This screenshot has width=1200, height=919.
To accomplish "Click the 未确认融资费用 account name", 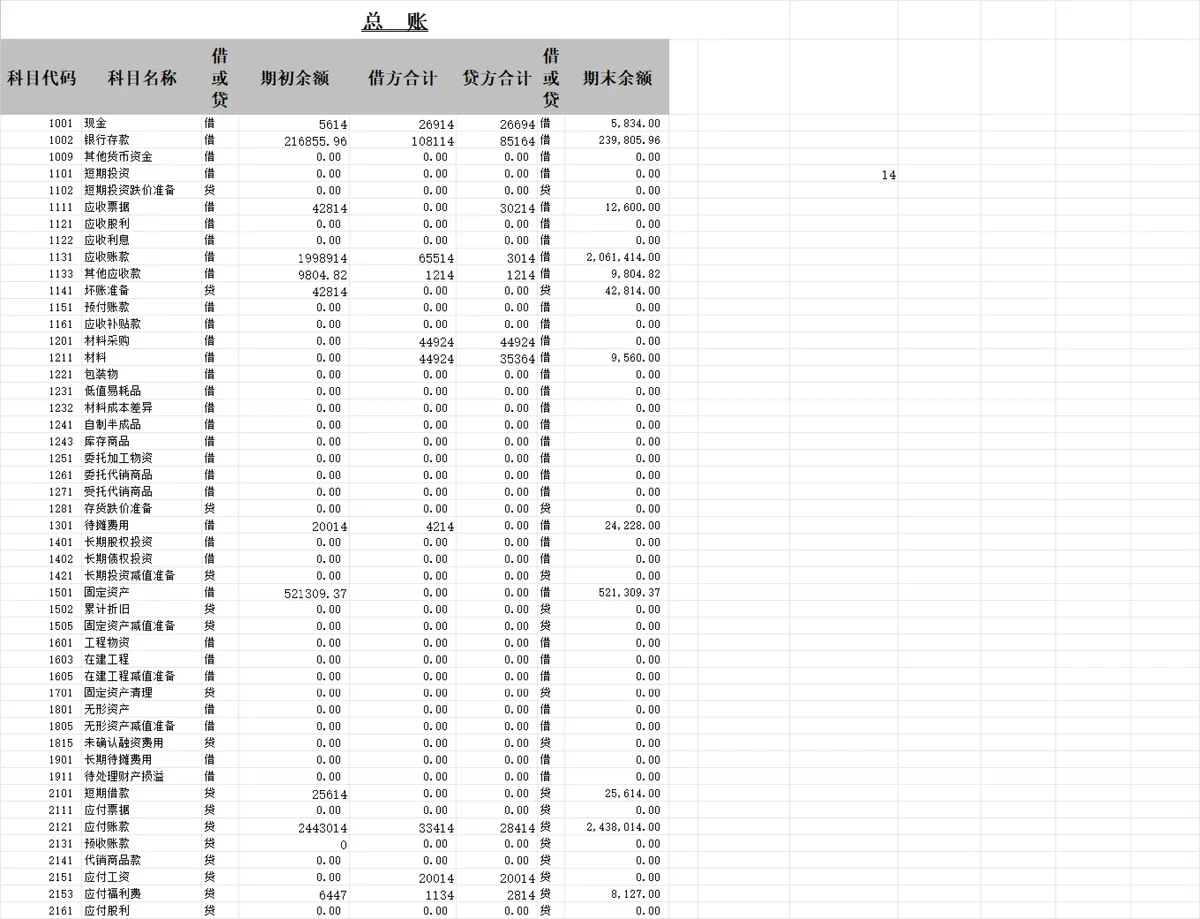I will [x=124, y=743].
